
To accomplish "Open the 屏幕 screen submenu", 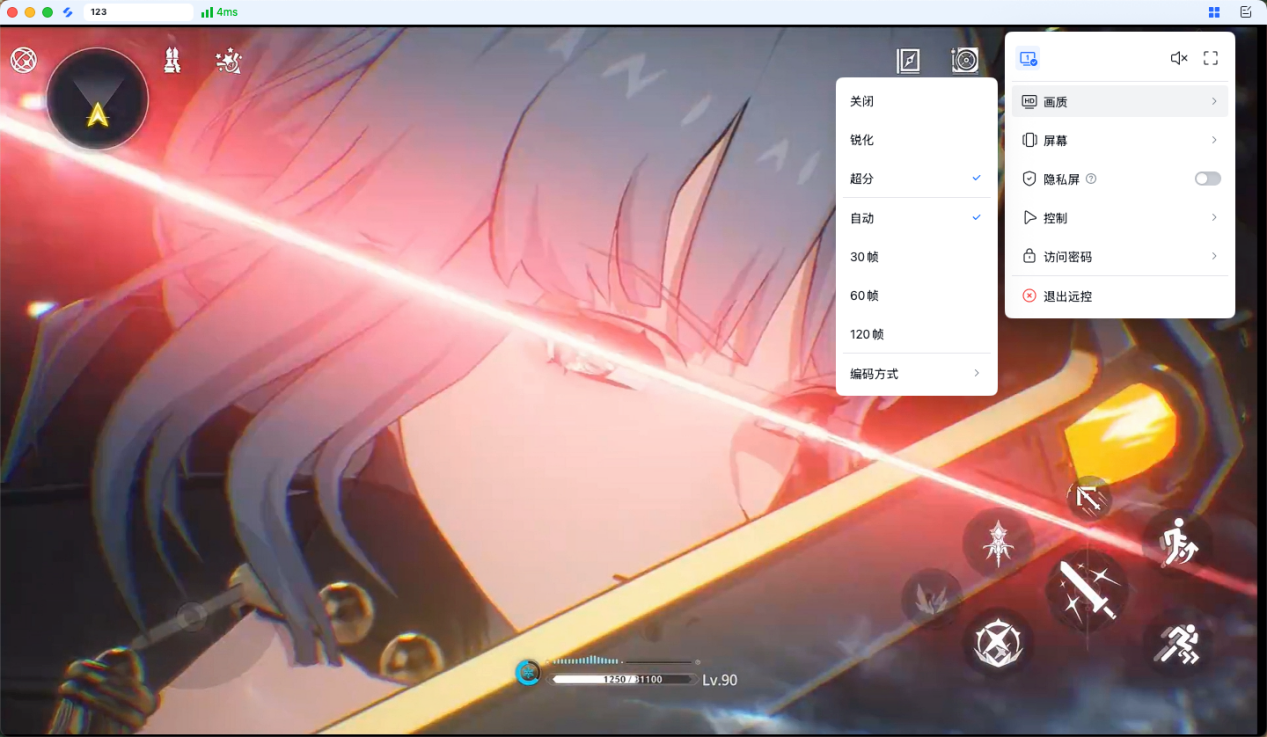I will [x=1120, y=140].
